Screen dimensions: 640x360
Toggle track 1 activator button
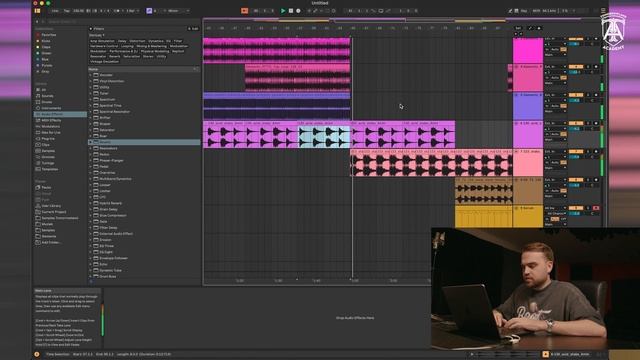576,38
